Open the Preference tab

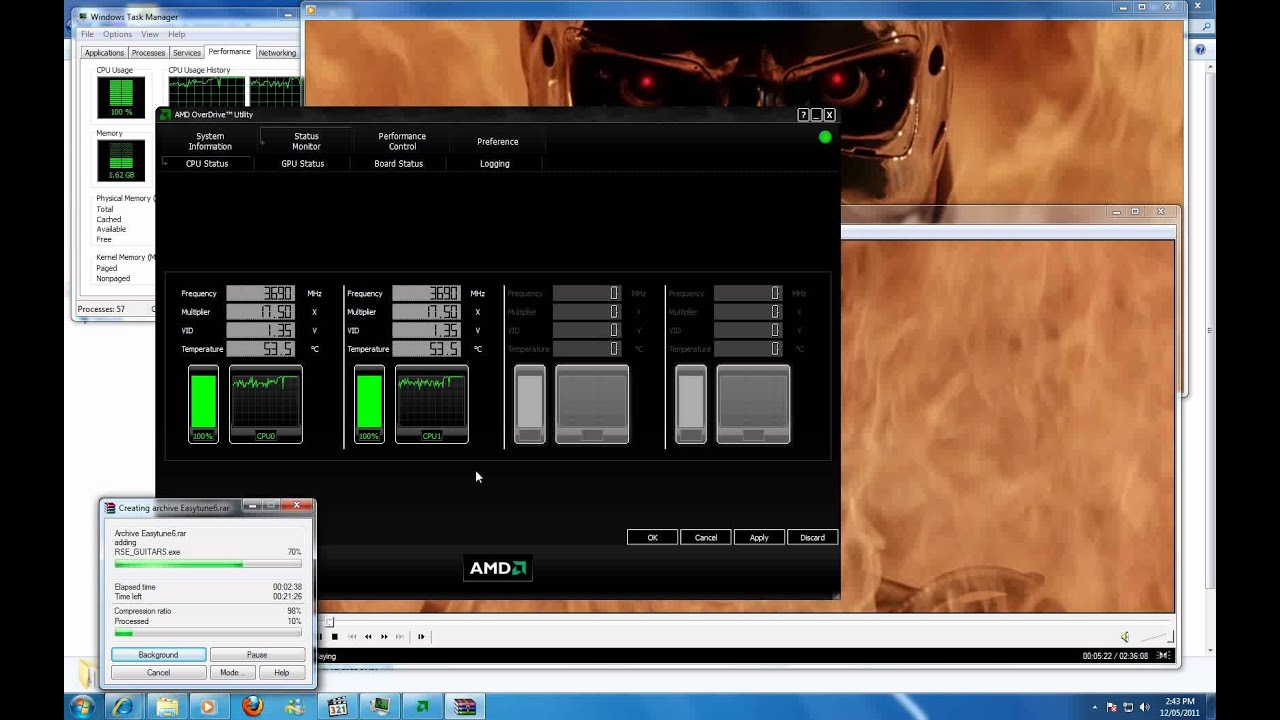(x=498, y=141)
